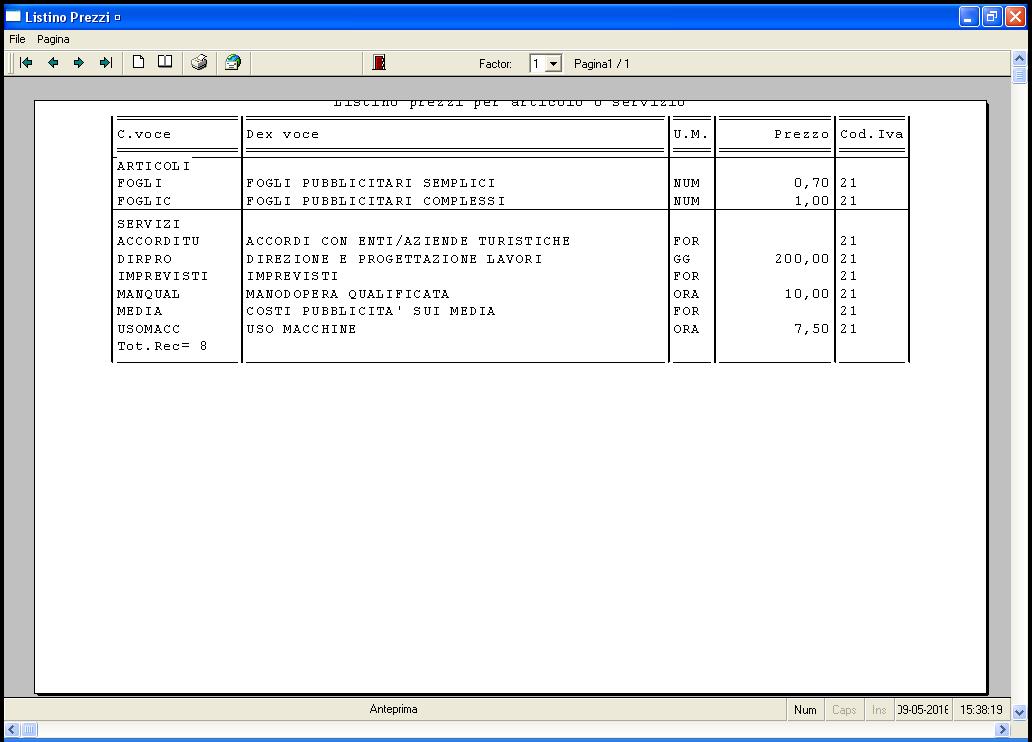Click the 'Factor:' label
This screenshot has width=1032, height=742.
(495, 64)
